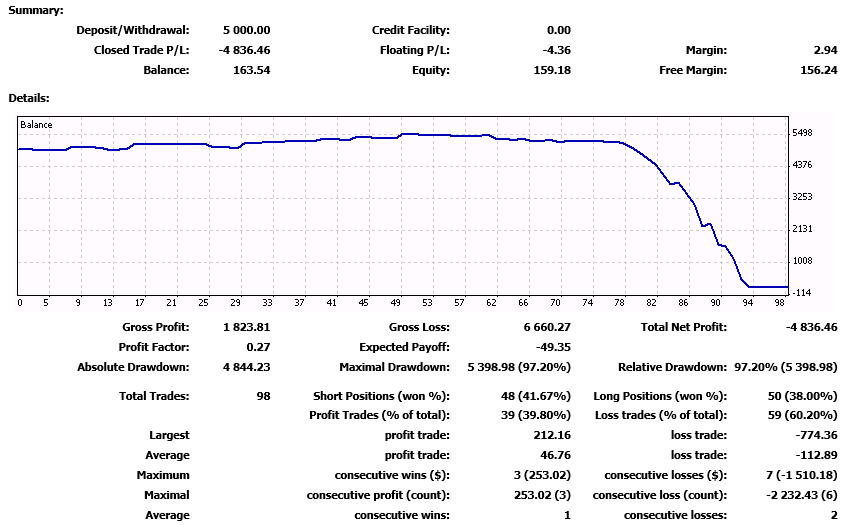Click the 5498 label on chart's vertical axis
This screenshot has height=525, width=844.
pyautogui.click(x=803, y=133)
